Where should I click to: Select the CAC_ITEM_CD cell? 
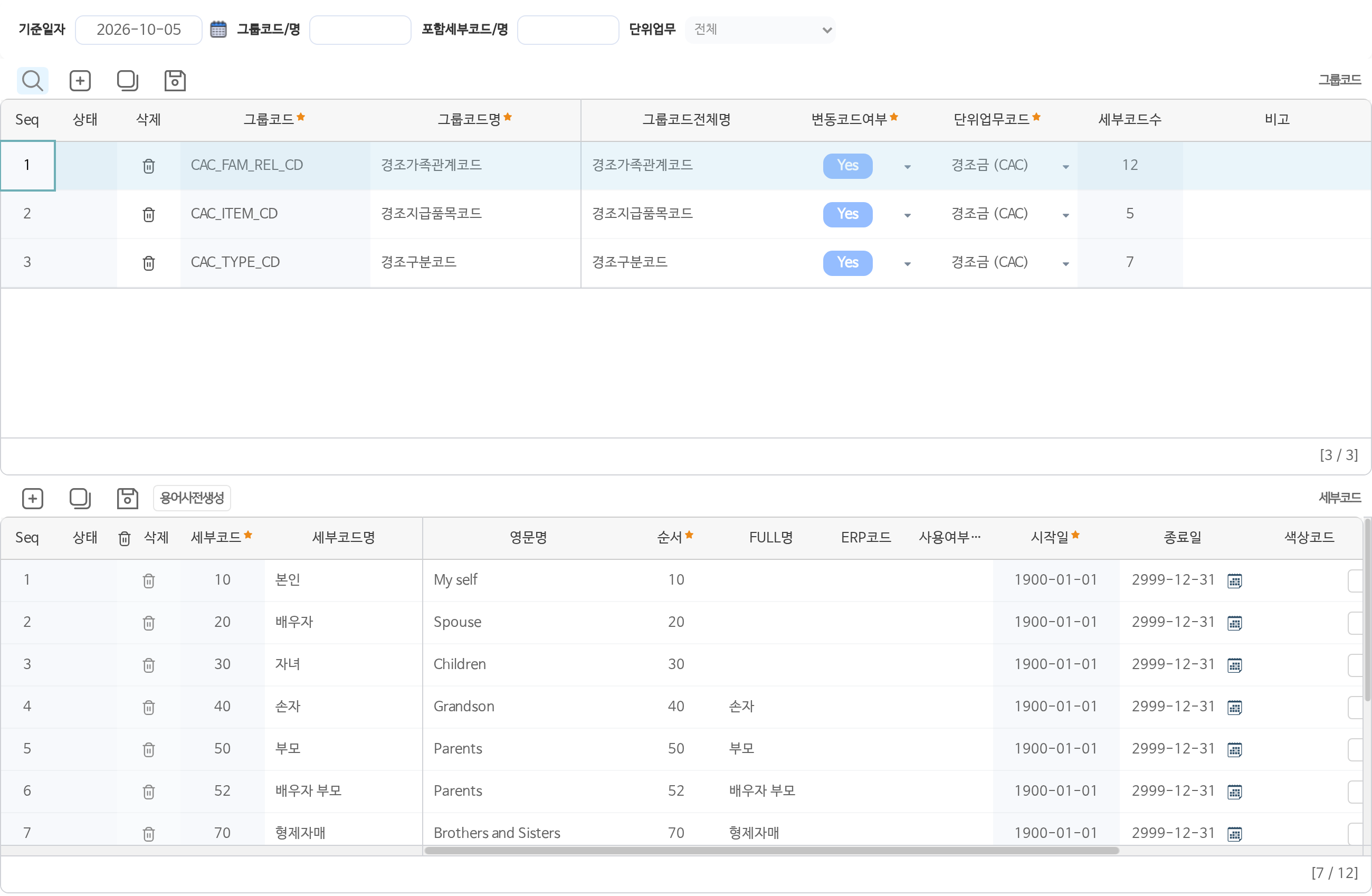tap(275, 214)
